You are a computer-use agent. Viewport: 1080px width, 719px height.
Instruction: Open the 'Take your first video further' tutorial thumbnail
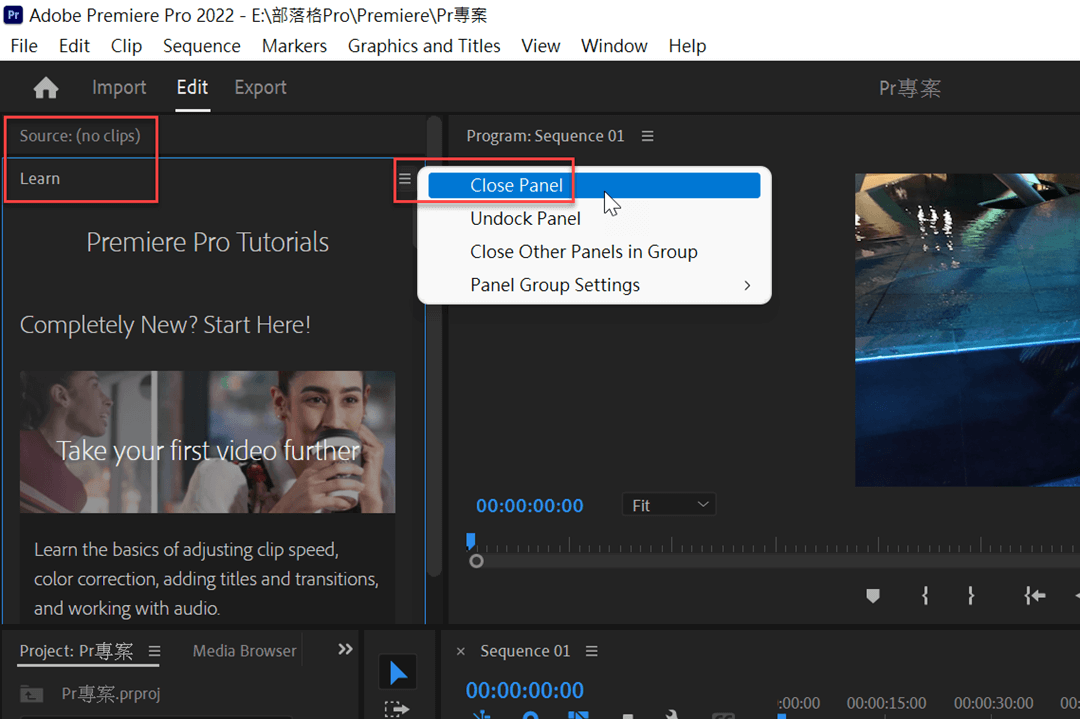tap(207, 442)
